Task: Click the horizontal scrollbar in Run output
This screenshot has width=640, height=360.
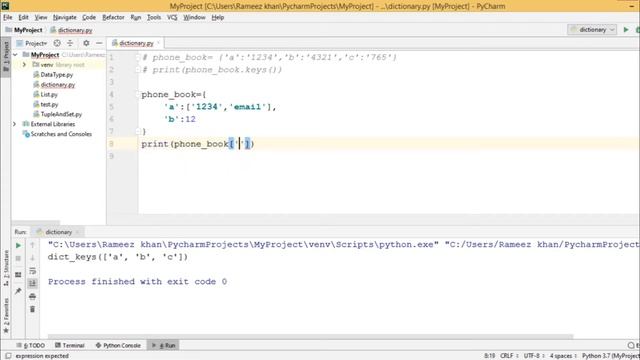Action: tap(310, 337)
